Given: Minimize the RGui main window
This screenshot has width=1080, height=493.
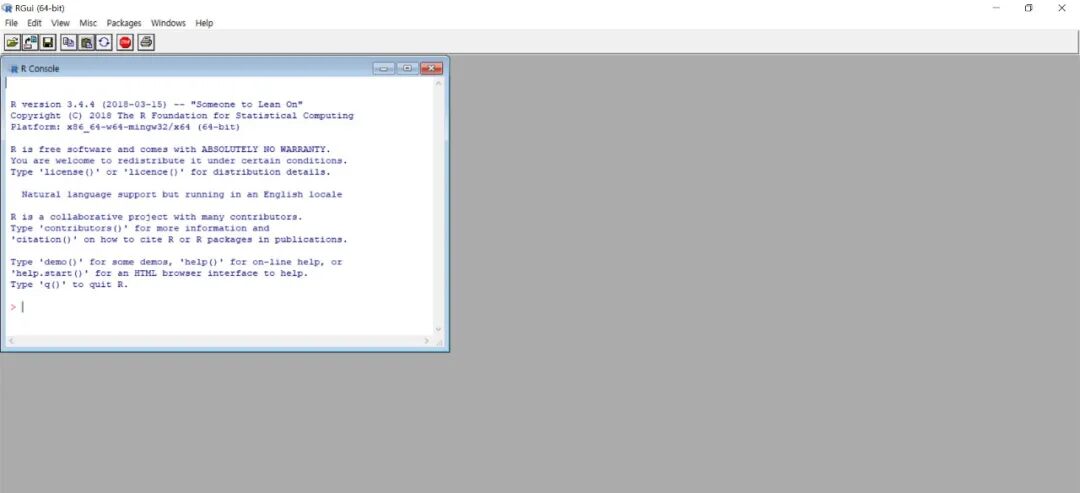Looking at the screenshot, I should pyautogui.click(x=997, y=8).
